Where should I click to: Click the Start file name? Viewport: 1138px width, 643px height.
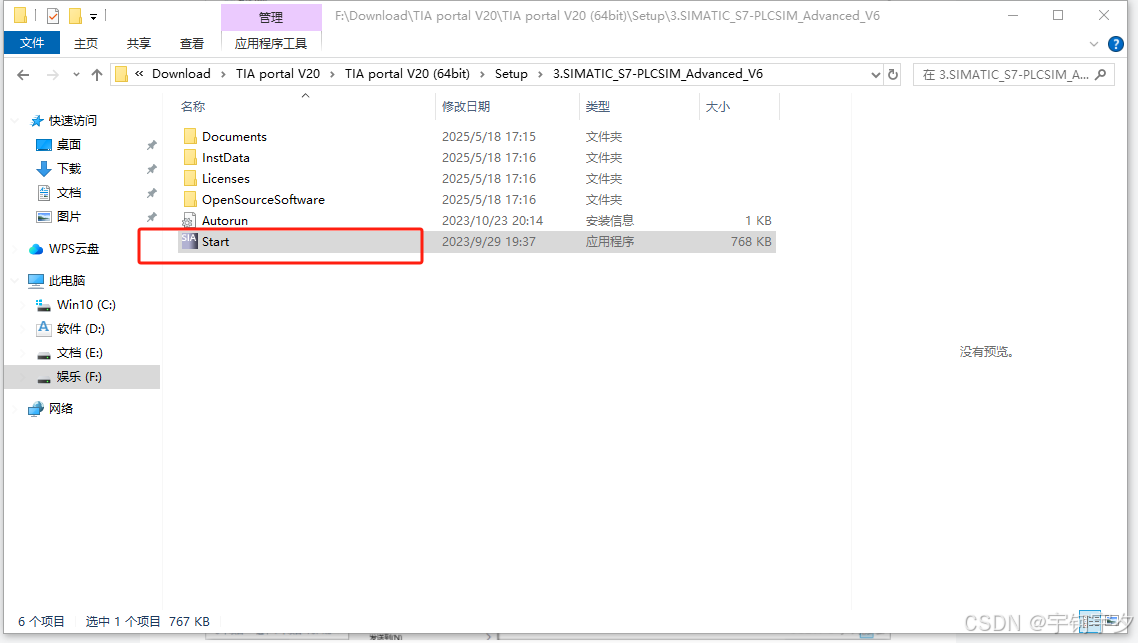[216, 242]
